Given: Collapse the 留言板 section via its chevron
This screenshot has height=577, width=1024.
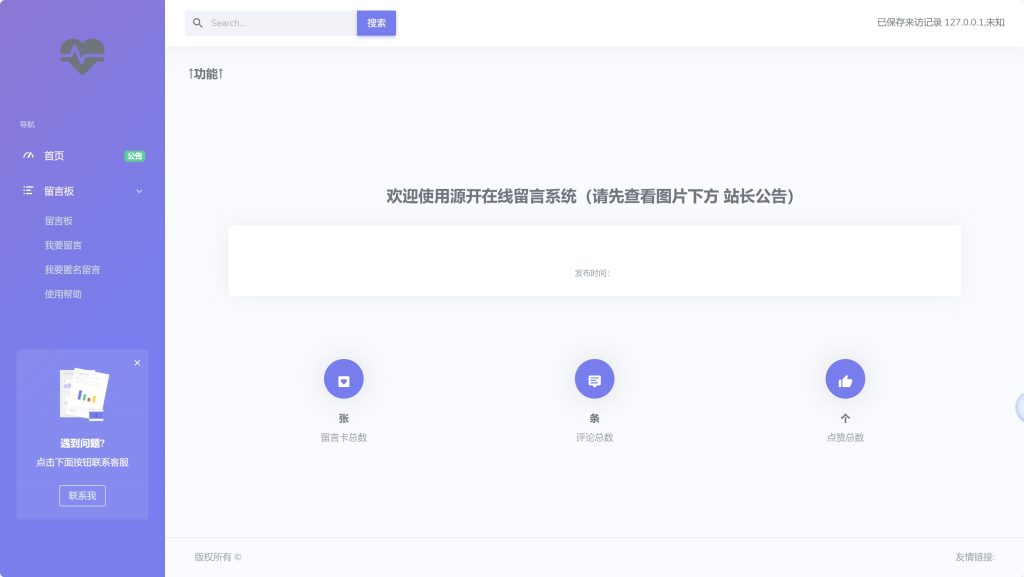Looking at the screenshot, I should 139,190.
